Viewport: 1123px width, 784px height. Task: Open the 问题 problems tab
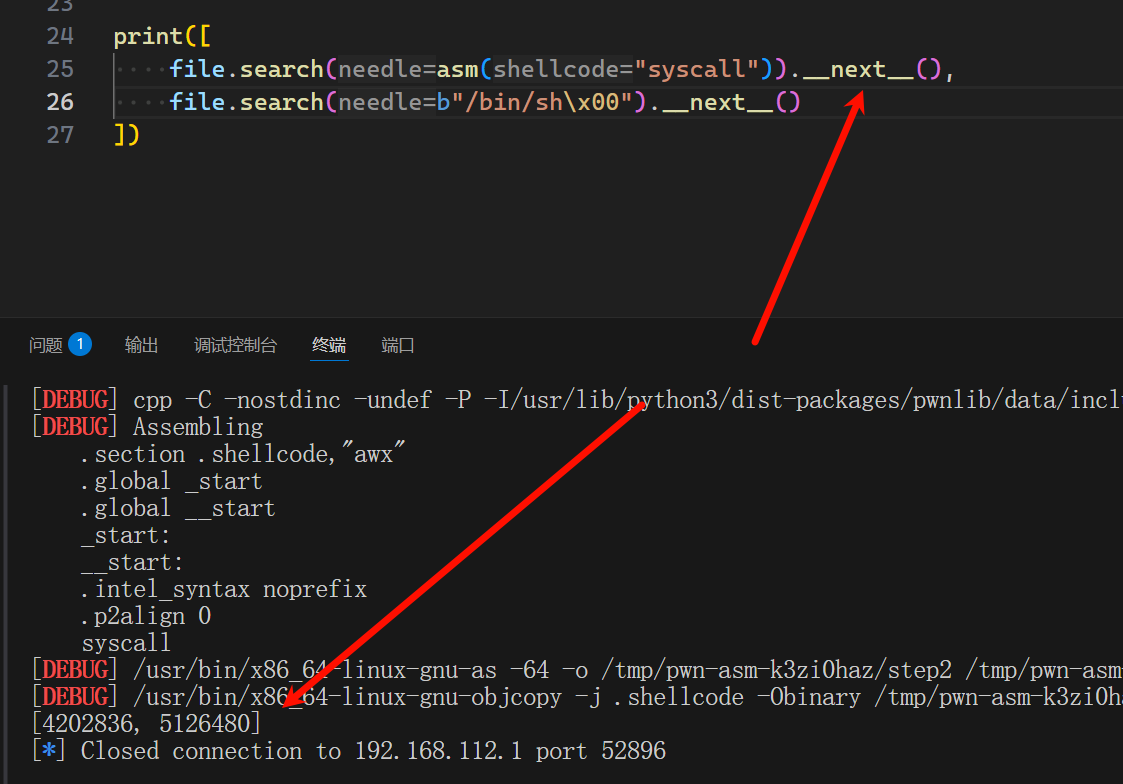[46, 345]
